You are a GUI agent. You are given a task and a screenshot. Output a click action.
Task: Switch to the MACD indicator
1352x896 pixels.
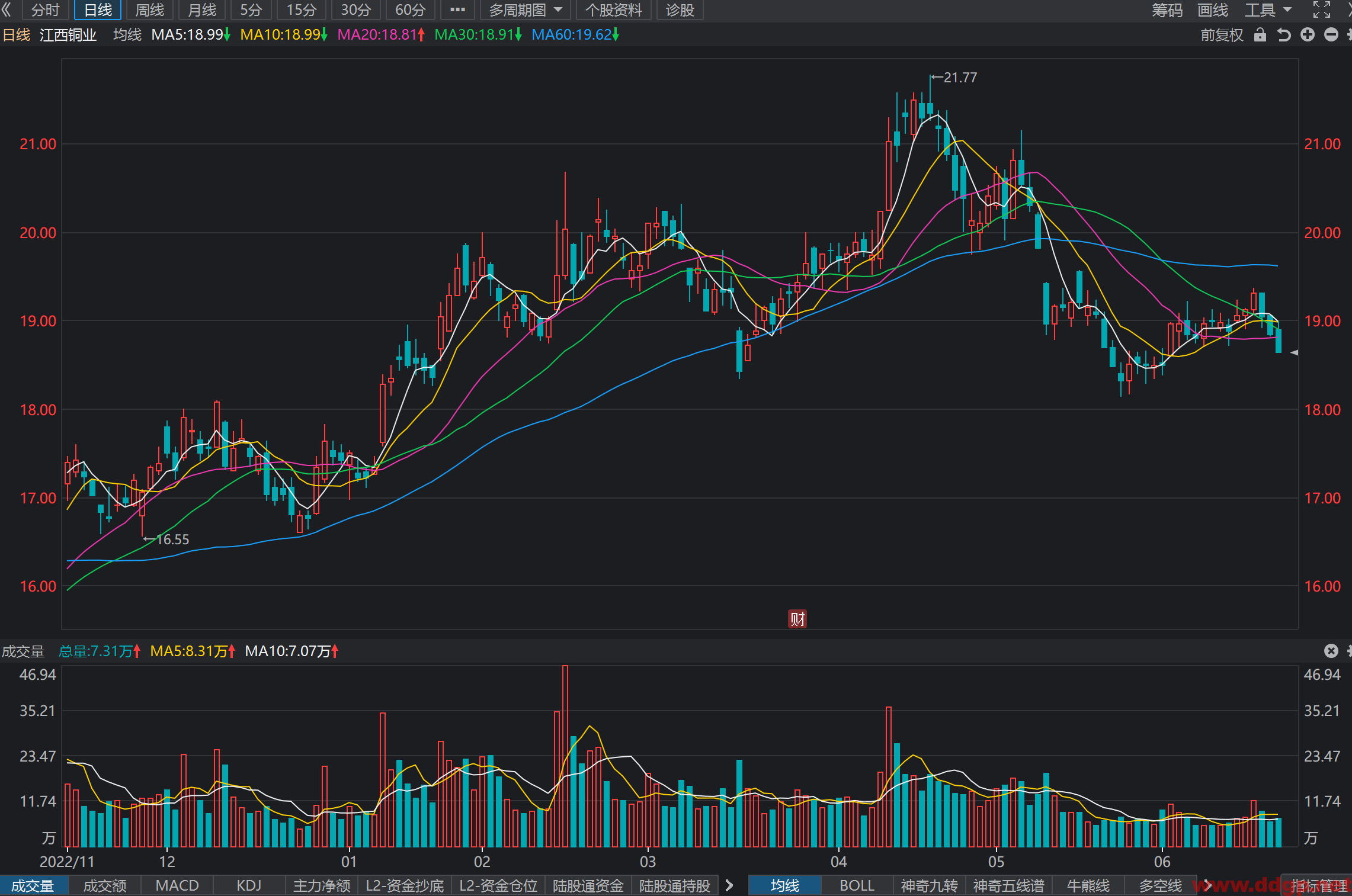(177, 885)
